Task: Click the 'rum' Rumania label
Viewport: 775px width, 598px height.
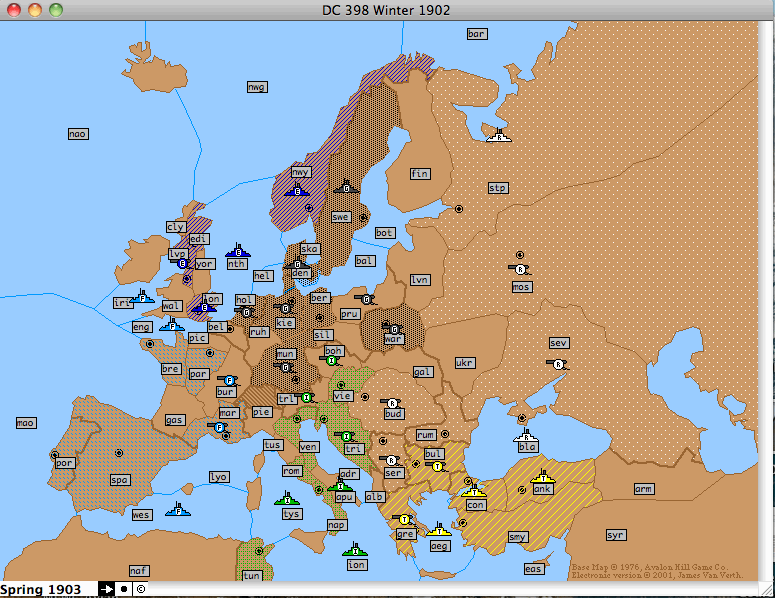Action: (x=426, y=434)
